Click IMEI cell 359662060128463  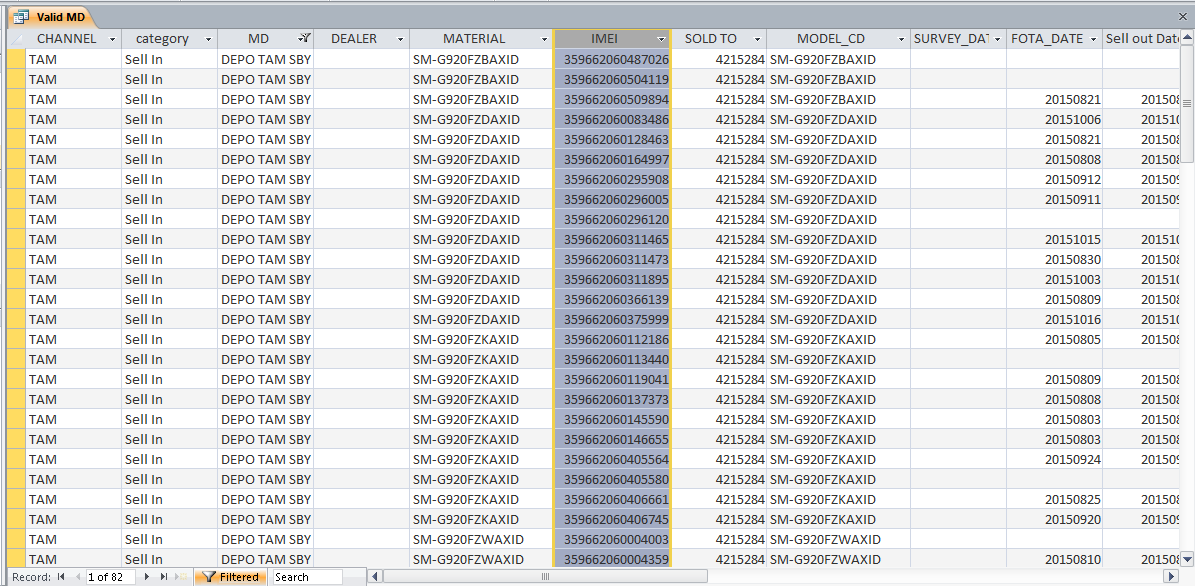612,139
